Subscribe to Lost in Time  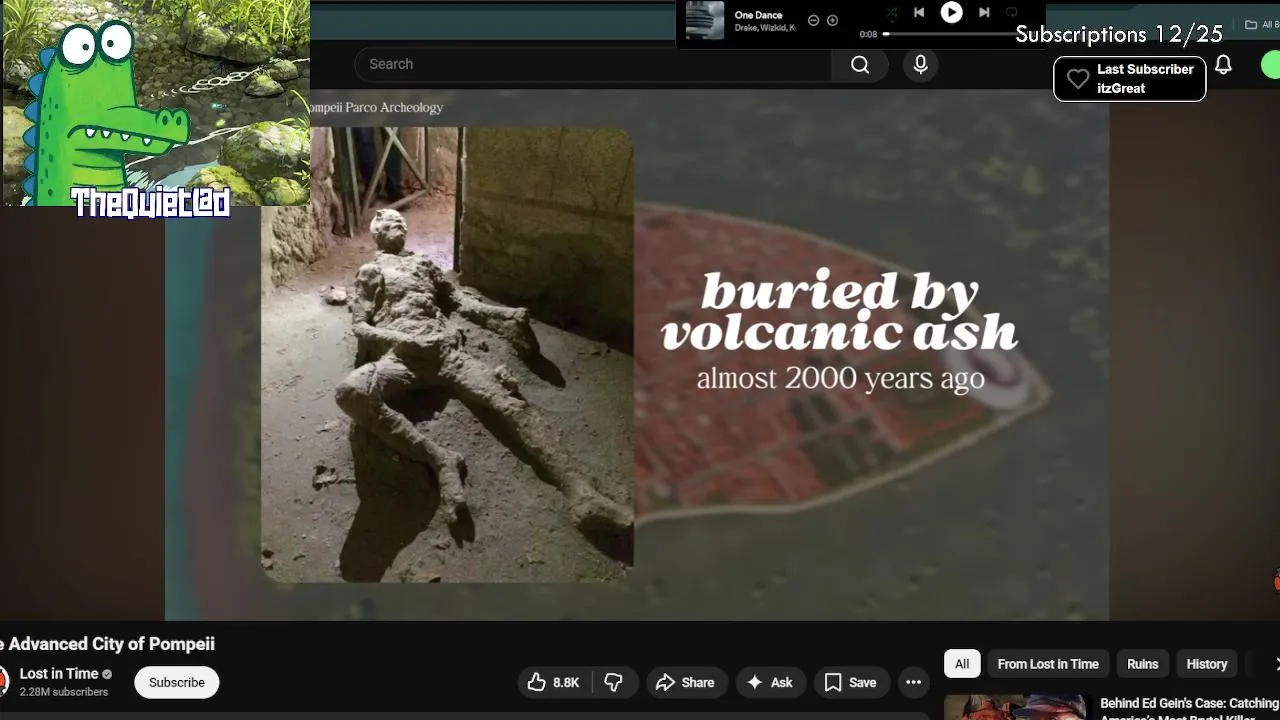(177, 682)
